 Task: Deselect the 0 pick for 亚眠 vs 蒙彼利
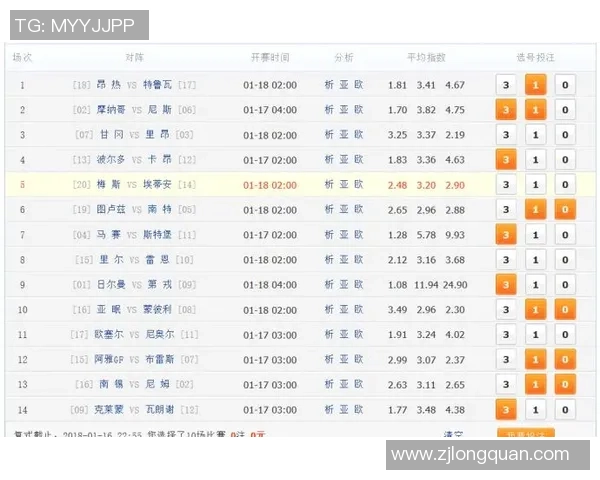565,309
